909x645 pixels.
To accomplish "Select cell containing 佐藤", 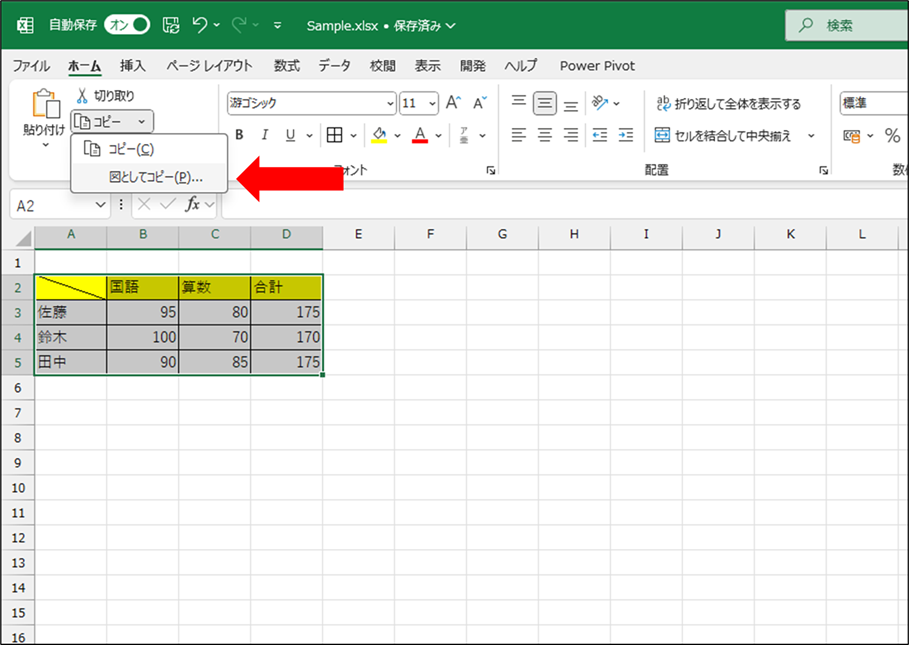I will [x=71, y=312].
